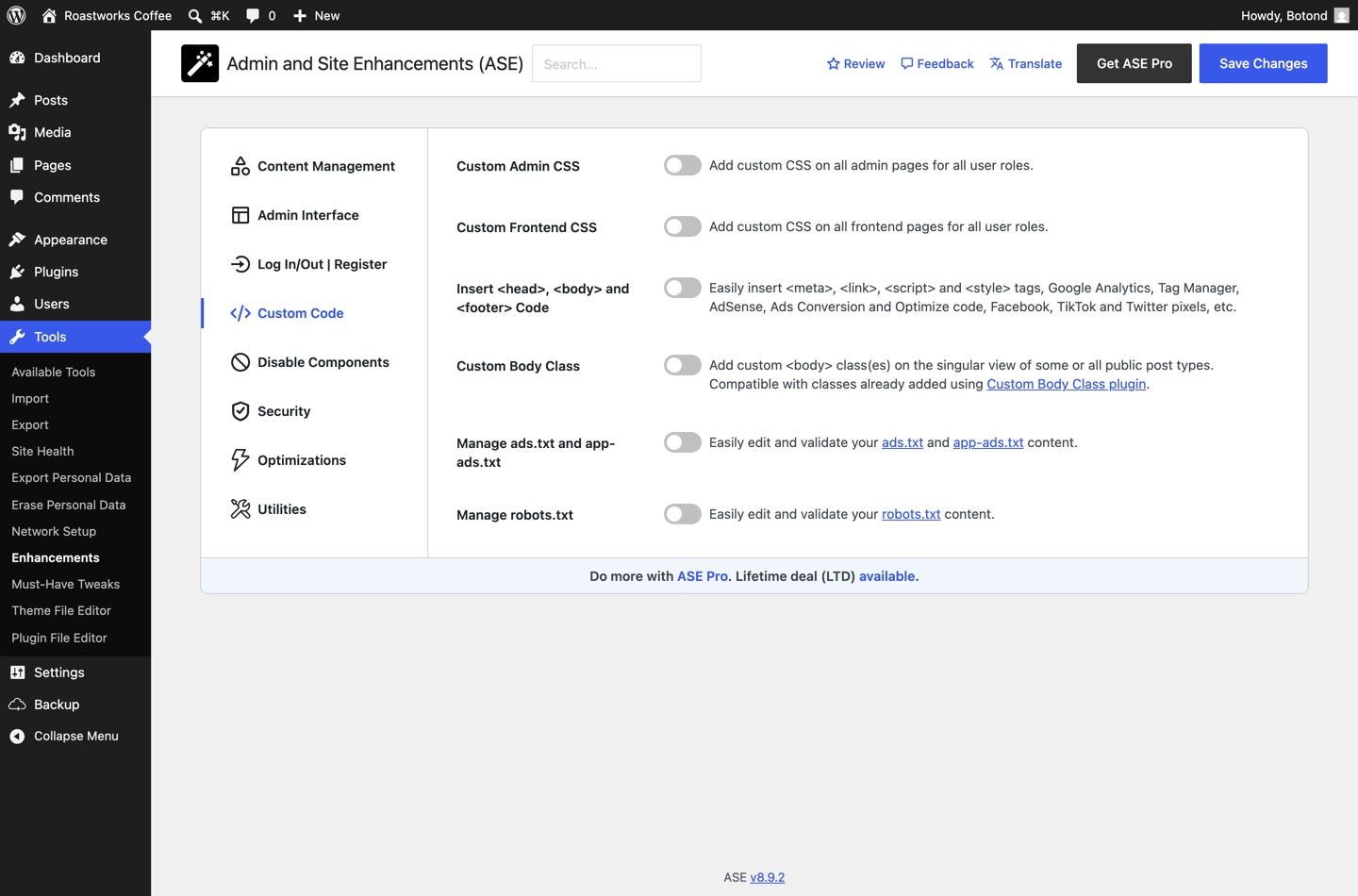
Task: Open Plugin File Editor submenu item
Action: [75, 638]
